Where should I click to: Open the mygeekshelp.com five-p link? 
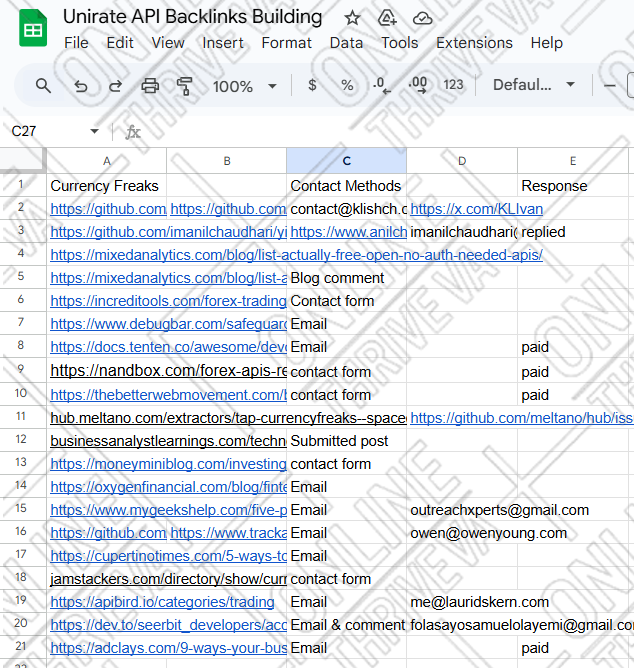point(168,510)
